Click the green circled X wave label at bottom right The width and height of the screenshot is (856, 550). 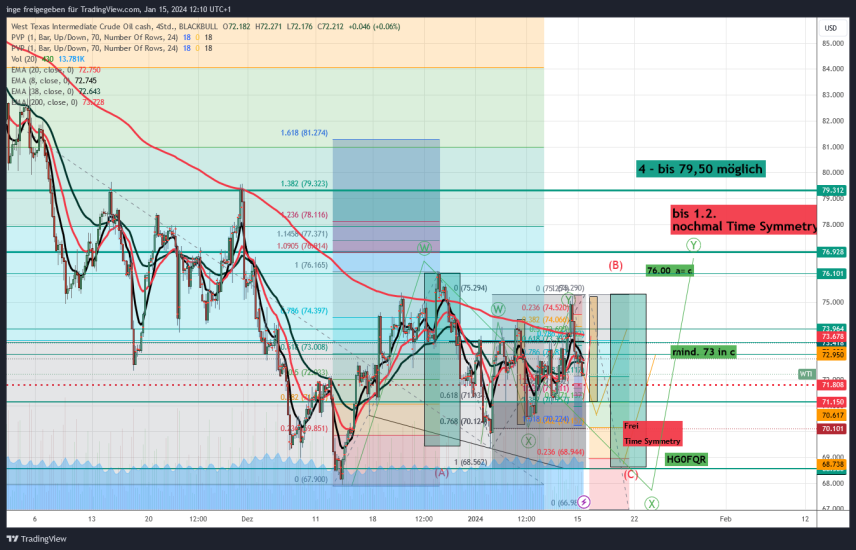(650, 501)
